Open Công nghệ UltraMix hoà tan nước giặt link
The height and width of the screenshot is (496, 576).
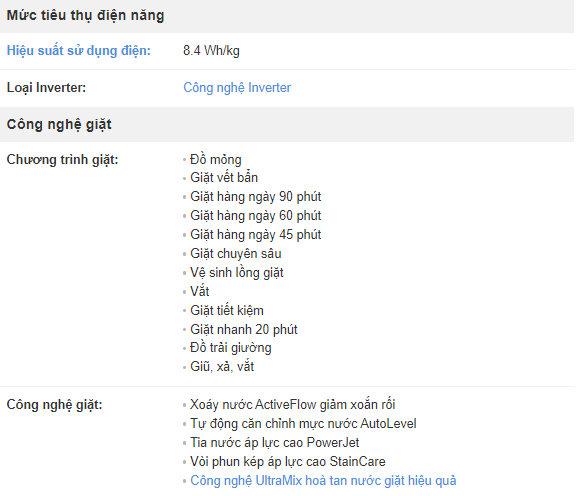coord(323,481)
